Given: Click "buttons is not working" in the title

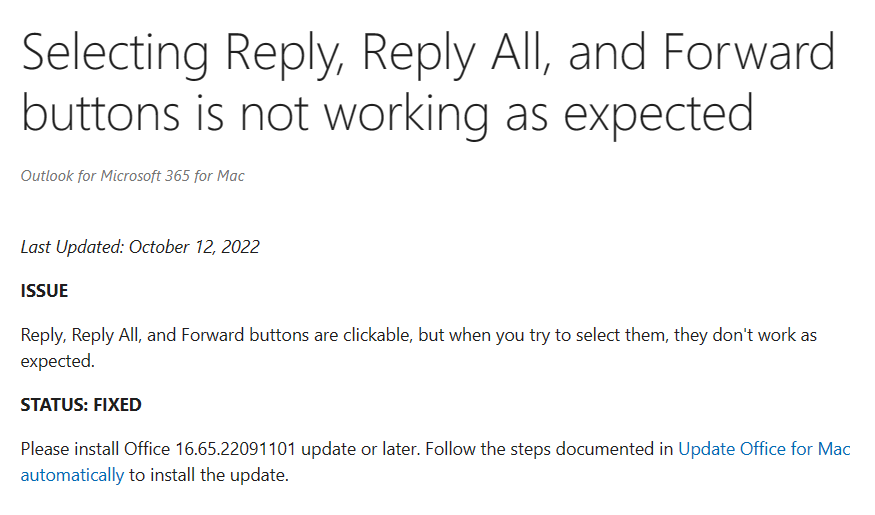Looking at the screenshot, I should [254, 114].
